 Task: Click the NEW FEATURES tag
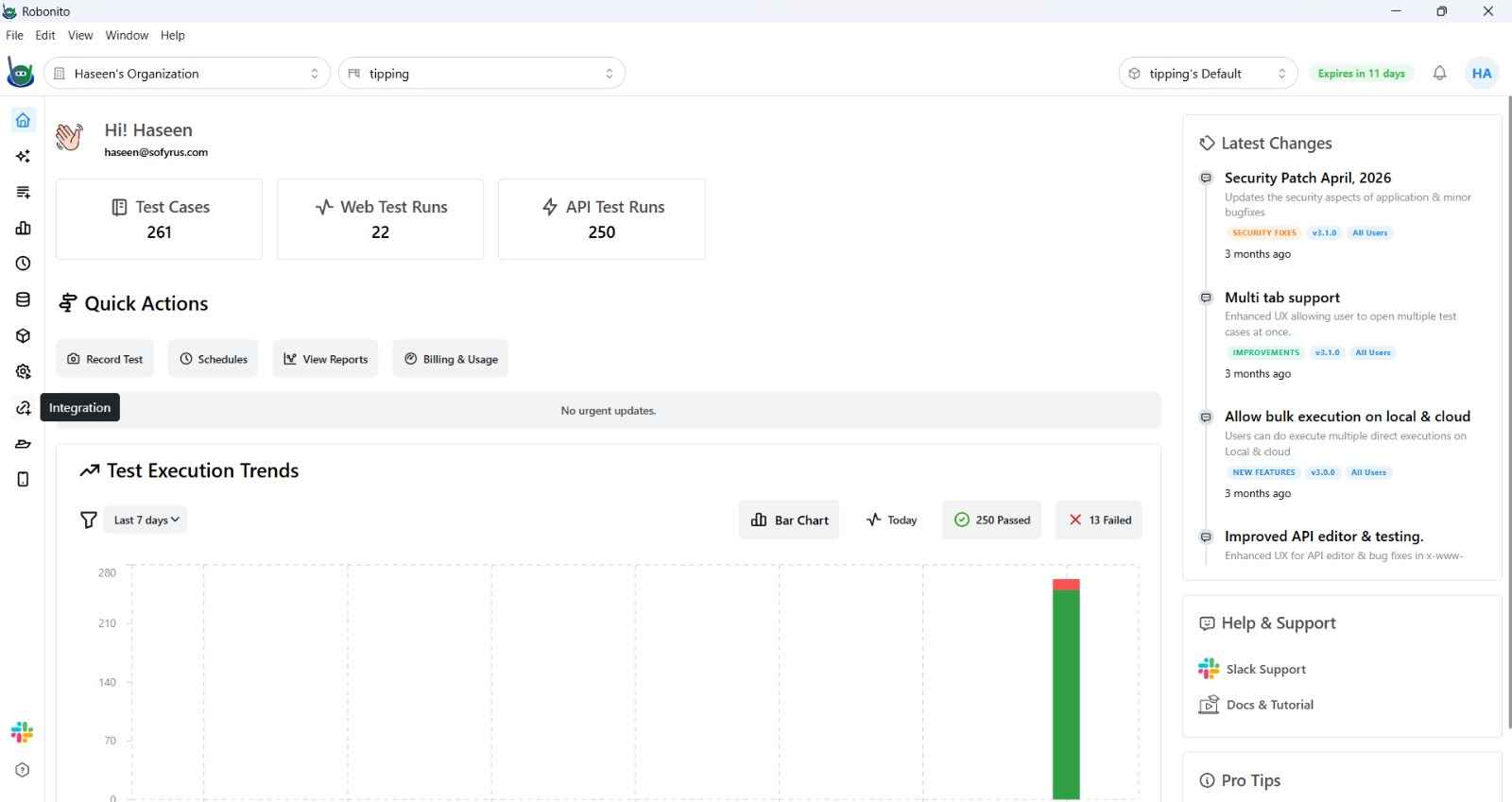point(1263,472)
